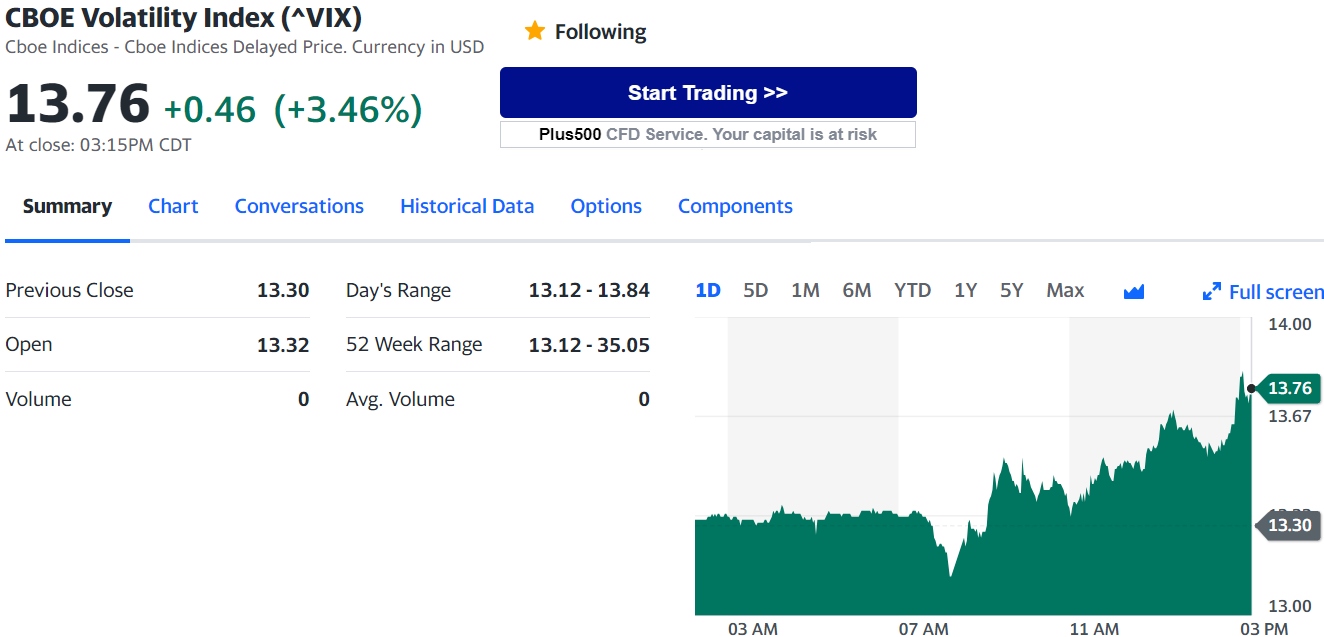Open the Components tab
The image size is (1324, 637).
pos(735,206)
